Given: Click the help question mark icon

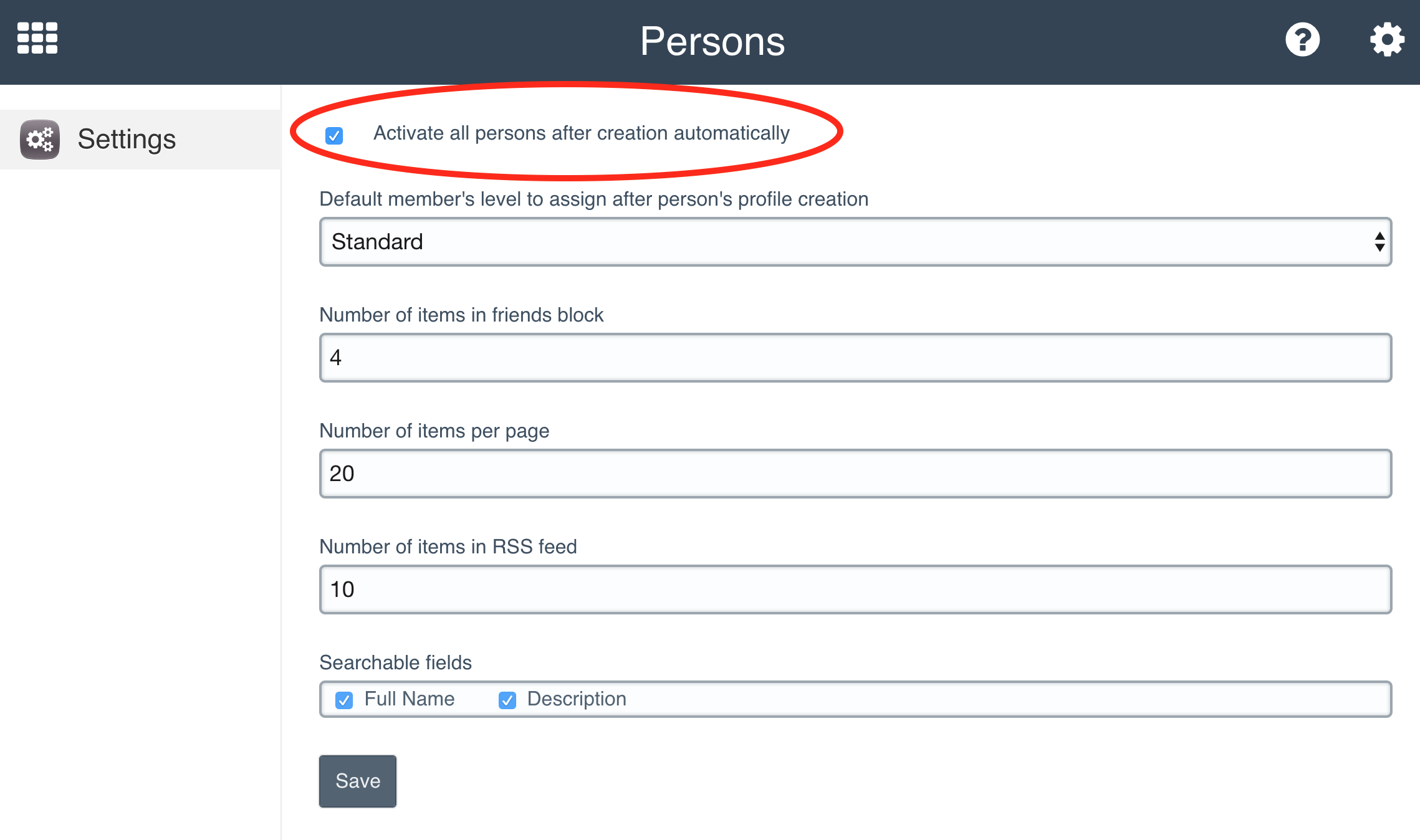Looking at the screenshot, I should pyautogui.click(x=1302, y=40).
